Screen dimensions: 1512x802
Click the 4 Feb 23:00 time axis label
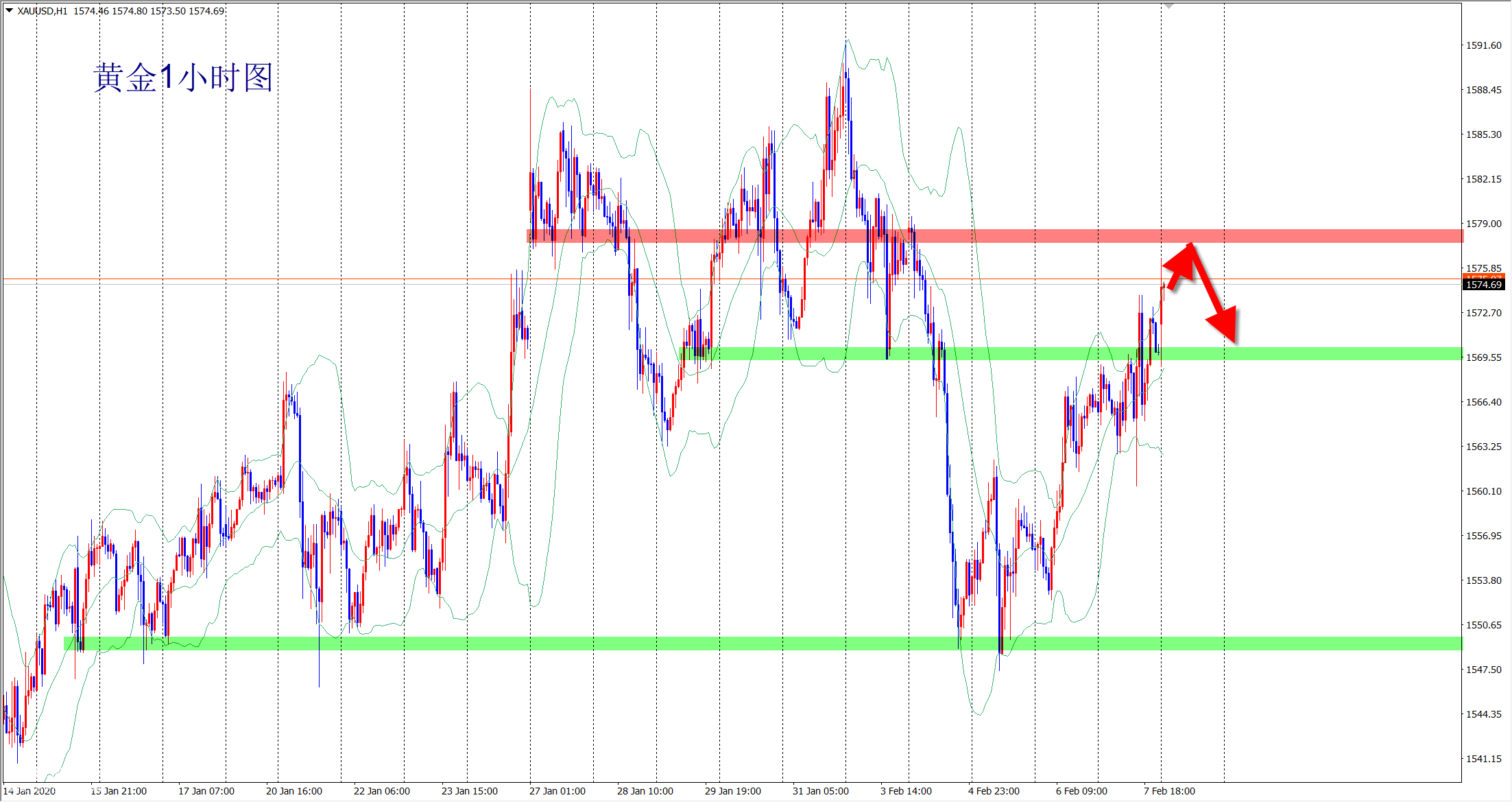point(994,791)
